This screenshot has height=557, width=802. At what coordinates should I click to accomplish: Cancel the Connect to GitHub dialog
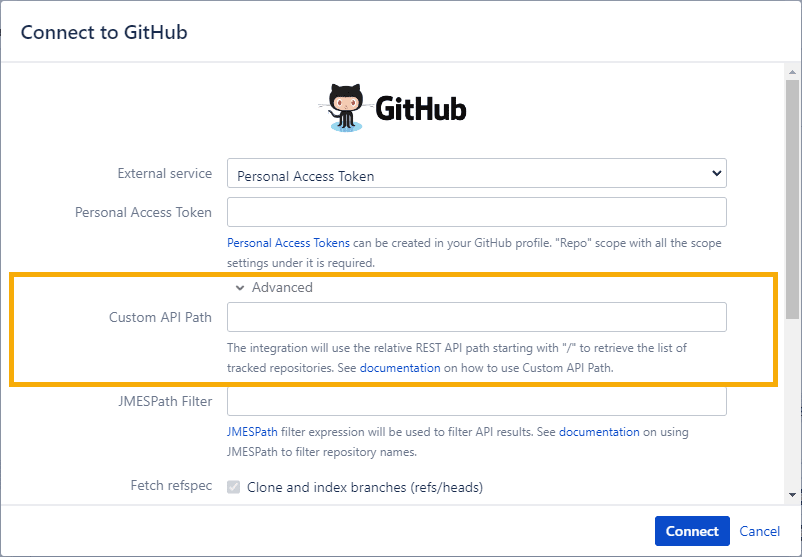tap(760, 531)
